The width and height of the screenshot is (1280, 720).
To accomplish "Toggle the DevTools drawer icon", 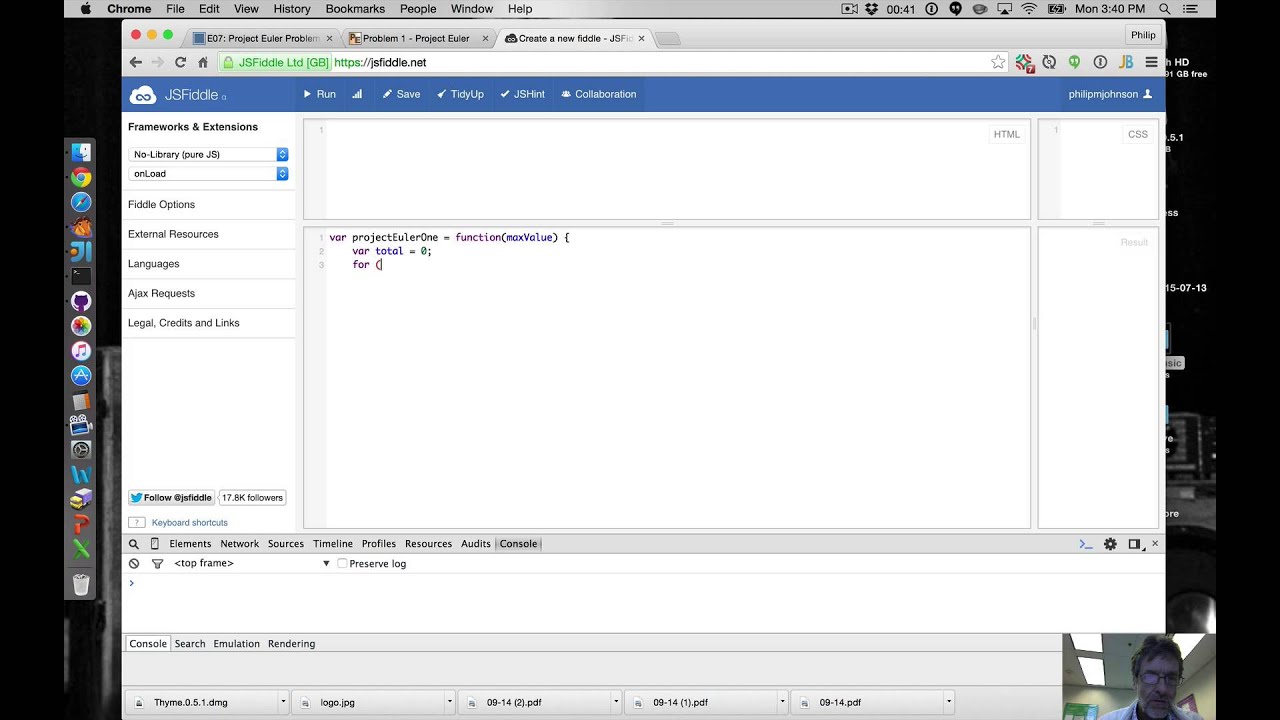I will pyautogui.click(x=1085, y=544).
